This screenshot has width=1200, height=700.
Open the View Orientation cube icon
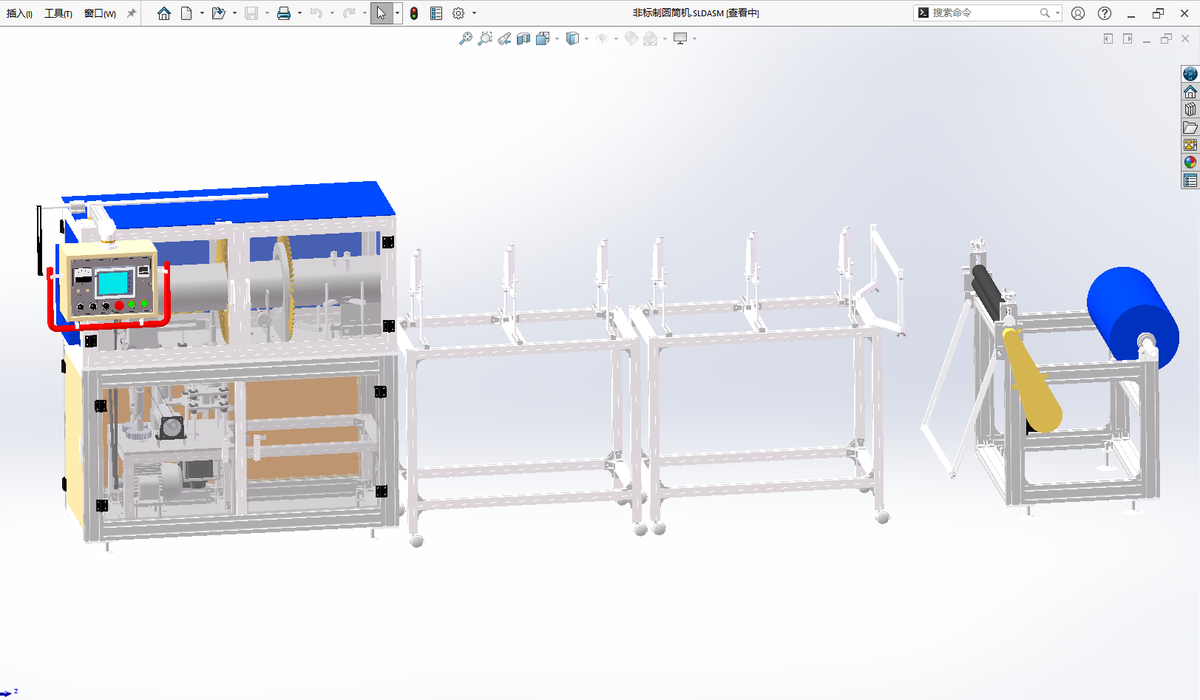(543, 39)
